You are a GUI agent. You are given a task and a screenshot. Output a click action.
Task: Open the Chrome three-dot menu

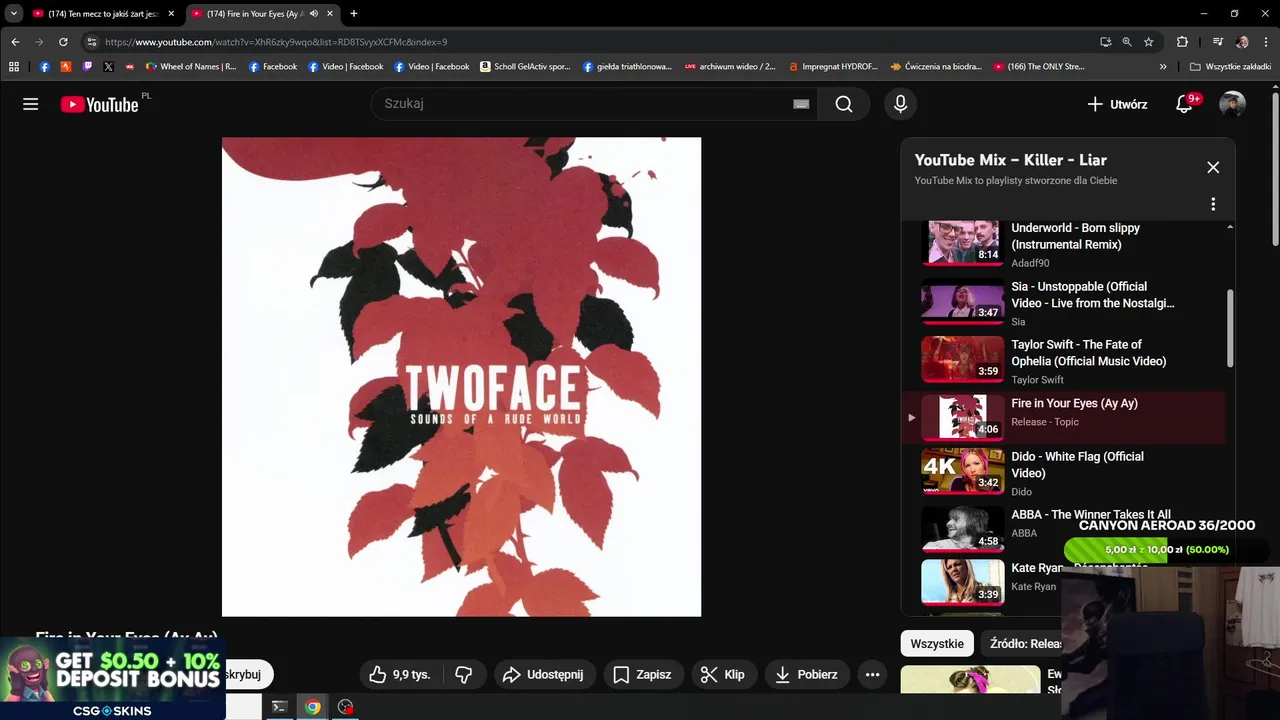click(x=1266, y=42)
